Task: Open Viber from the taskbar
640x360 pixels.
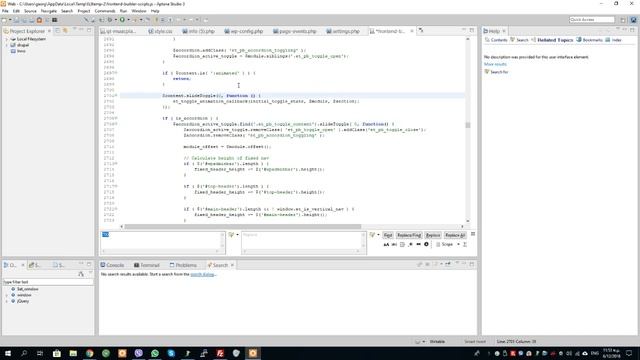Action: pos(138,353)
